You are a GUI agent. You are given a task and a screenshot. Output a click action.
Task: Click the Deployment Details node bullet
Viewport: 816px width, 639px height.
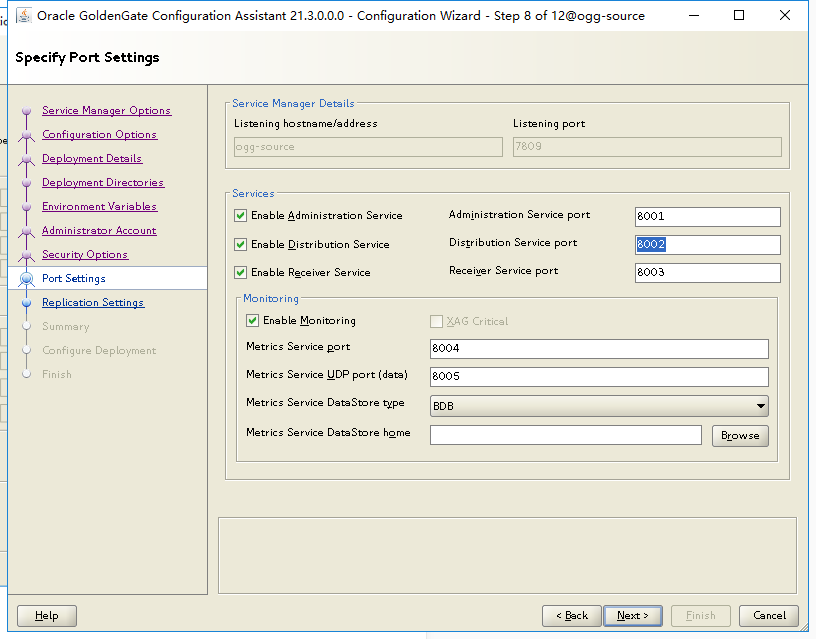27,159
